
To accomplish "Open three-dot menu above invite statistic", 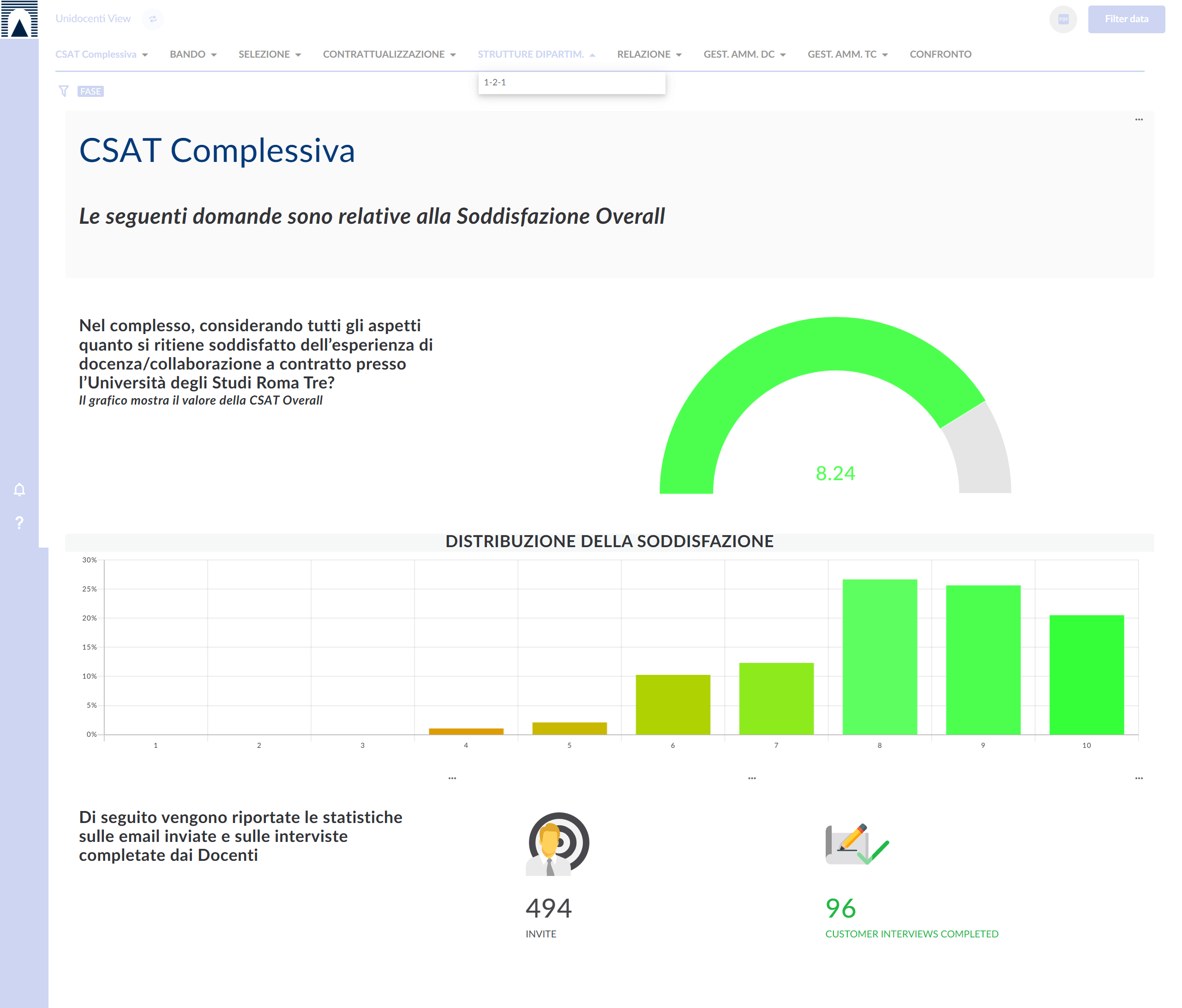I will click(x=752, y=778).
